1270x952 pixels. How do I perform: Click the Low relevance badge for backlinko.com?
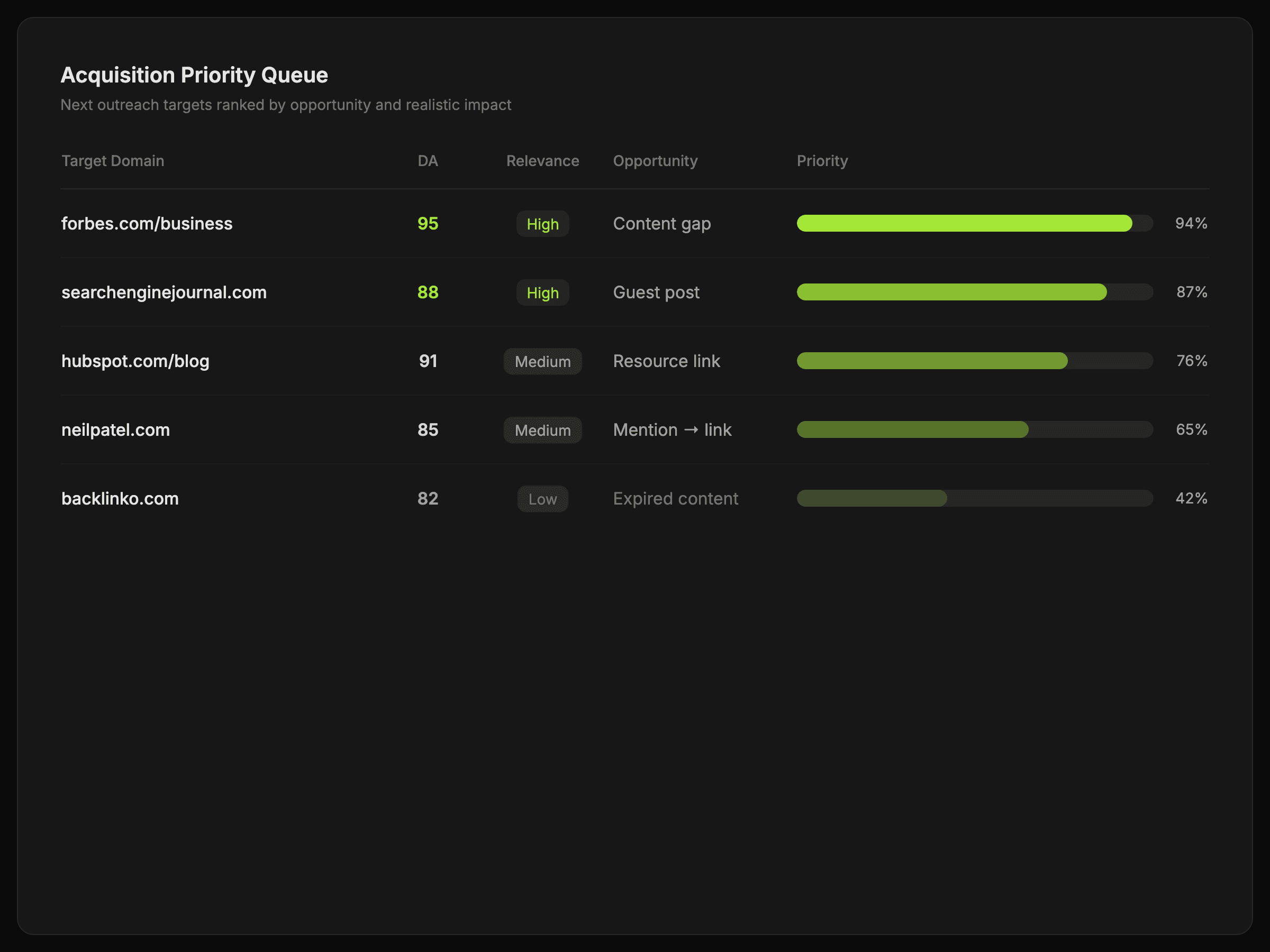point(542,499)
